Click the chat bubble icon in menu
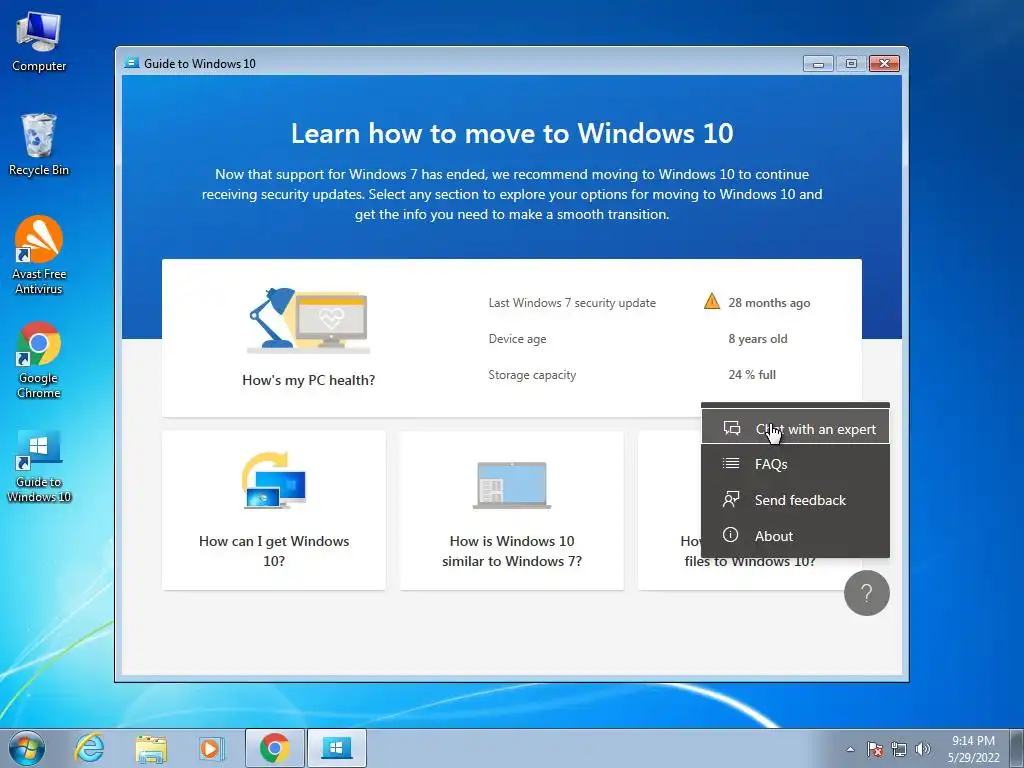 (731, 428)
